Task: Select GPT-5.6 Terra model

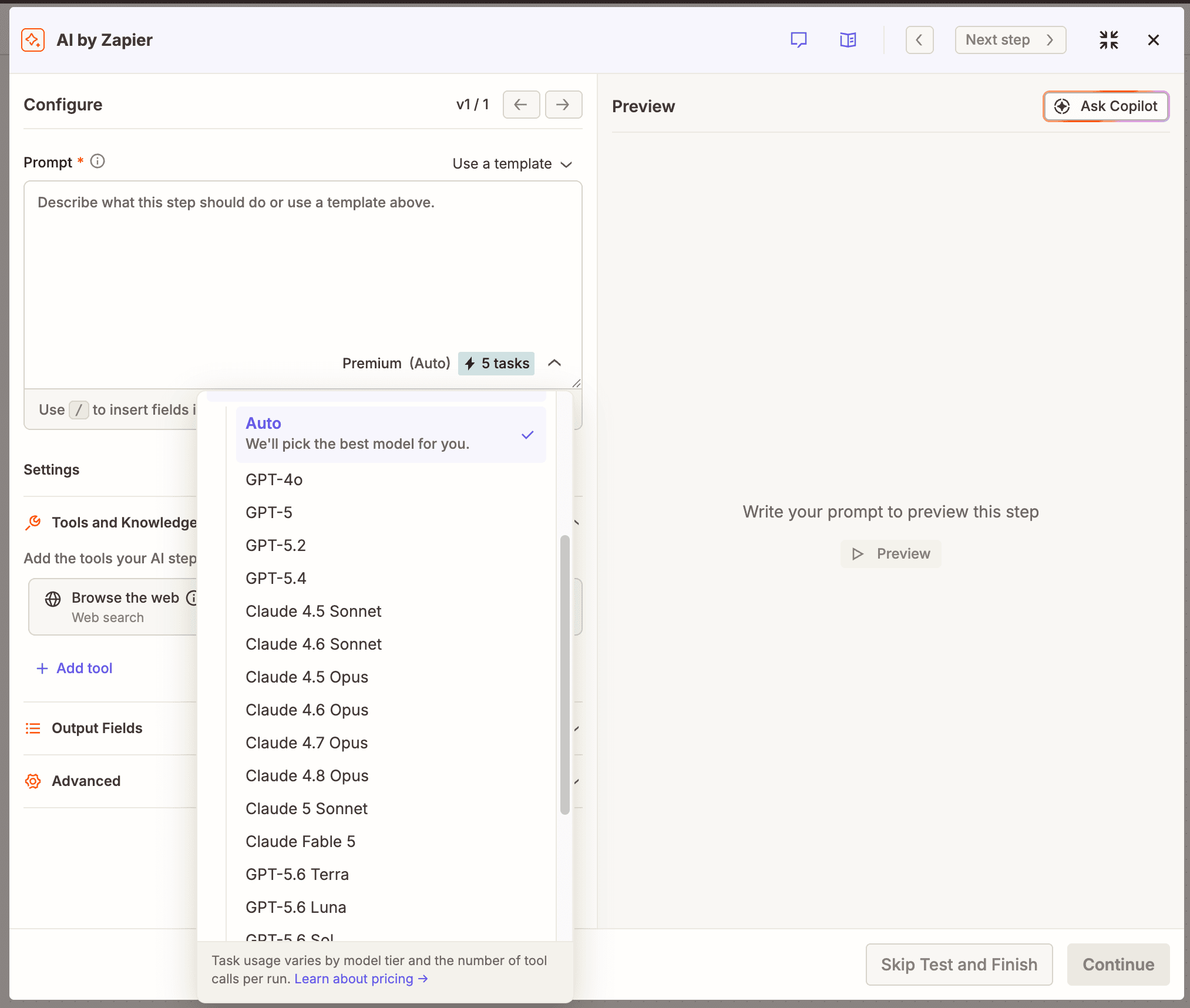Action: click(x=391, y=875)
